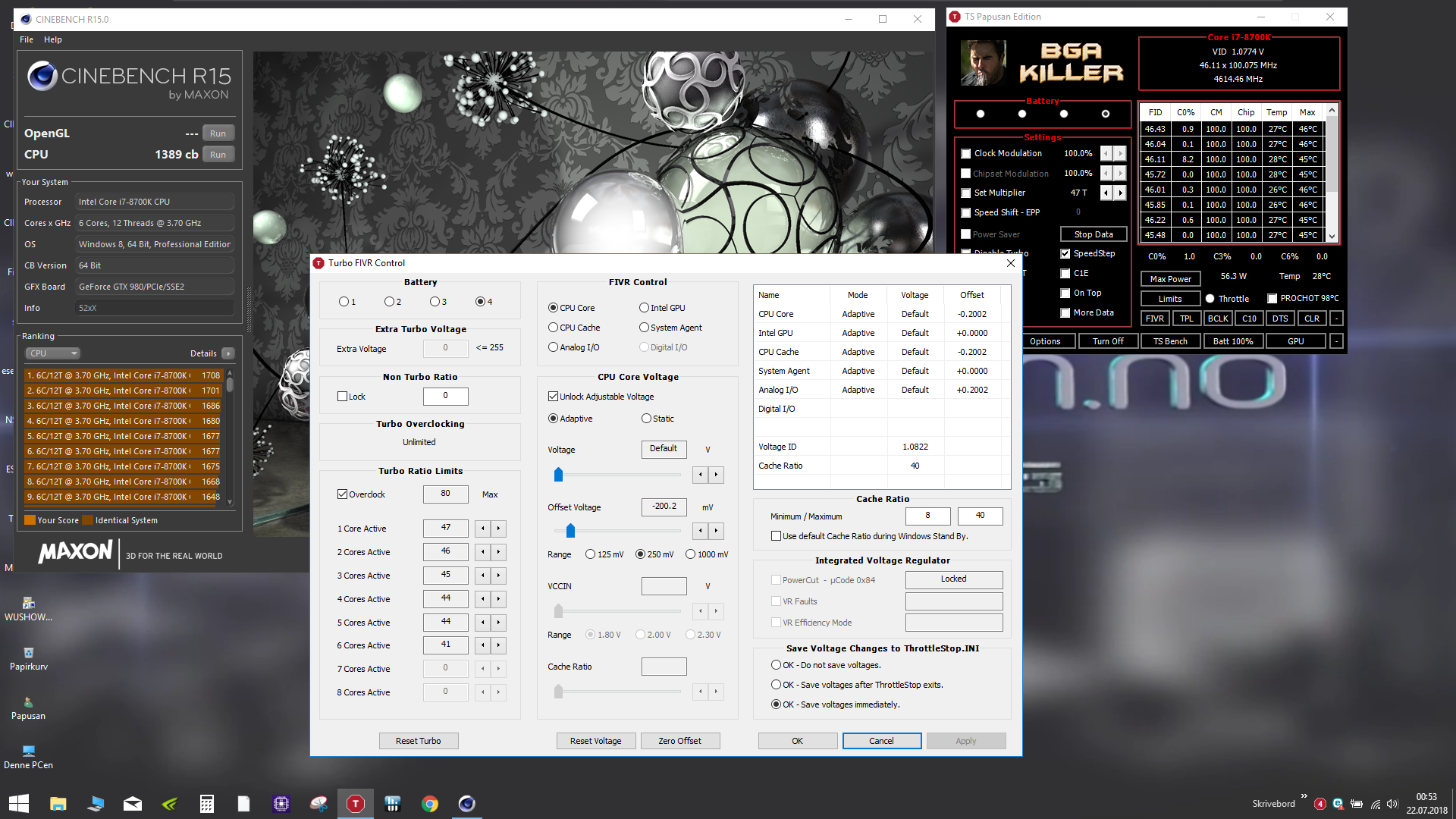Open Mail app in taskbar
This screenshot has width=1456, height=819.
pyautogui.click(x=133, y=803)
